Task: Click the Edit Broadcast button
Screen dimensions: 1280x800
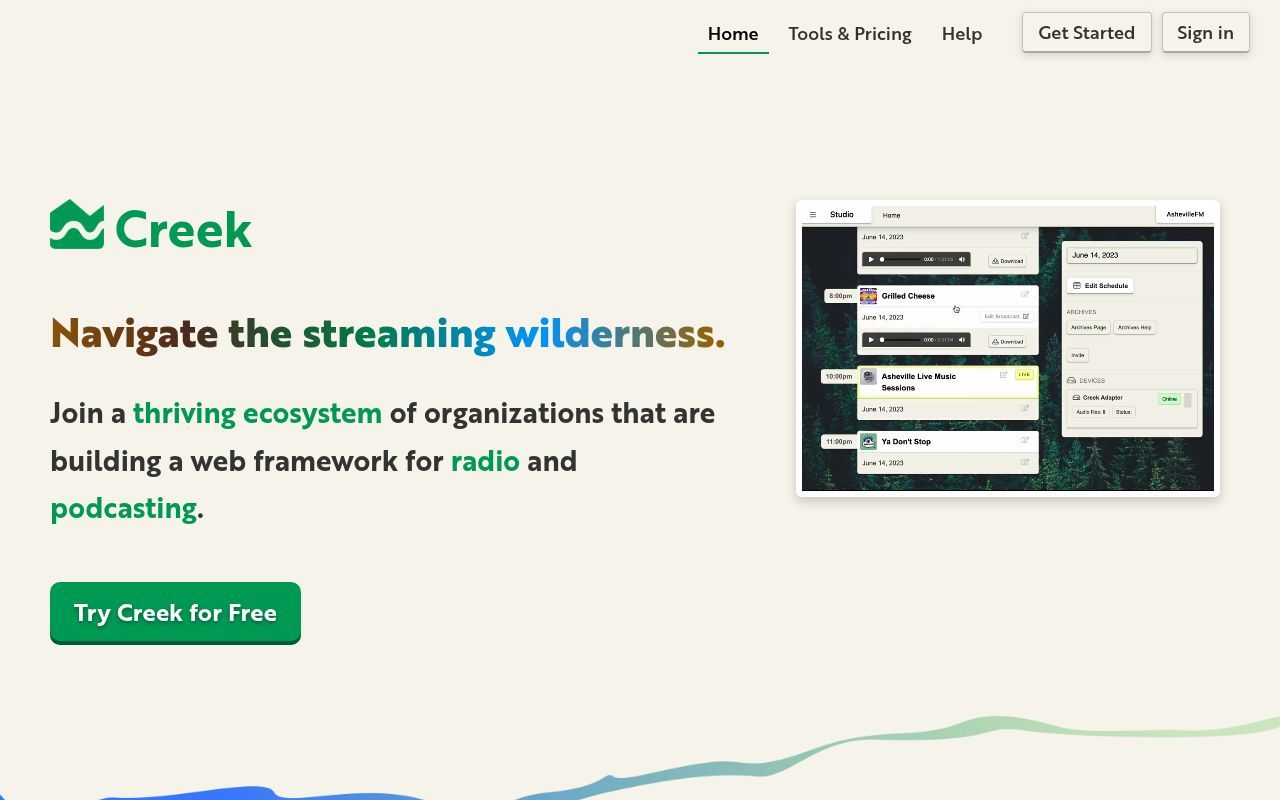Action: (1007, 316)
